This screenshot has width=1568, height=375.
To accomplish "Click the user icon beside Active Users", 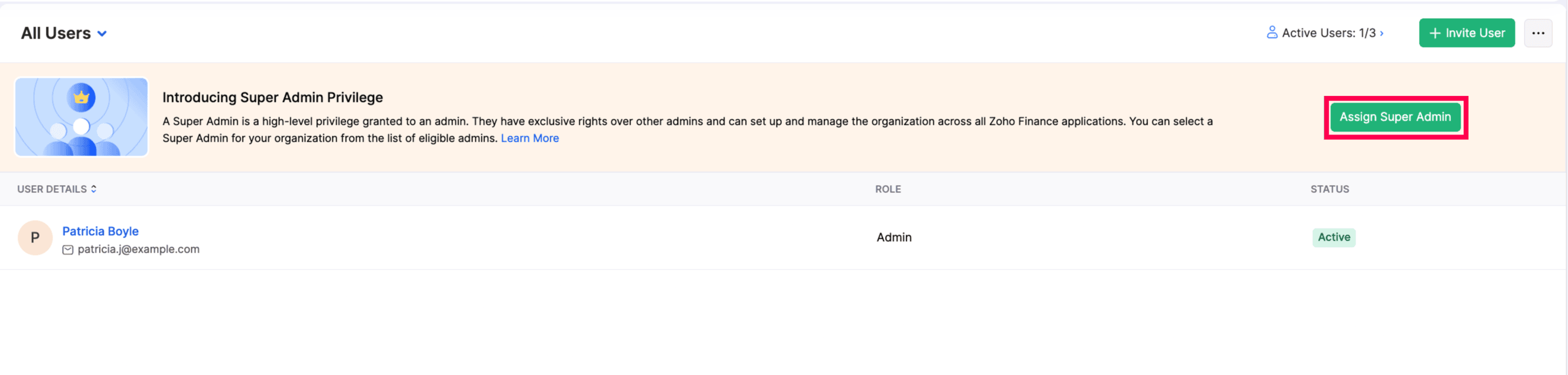I will click(1272, 33).
